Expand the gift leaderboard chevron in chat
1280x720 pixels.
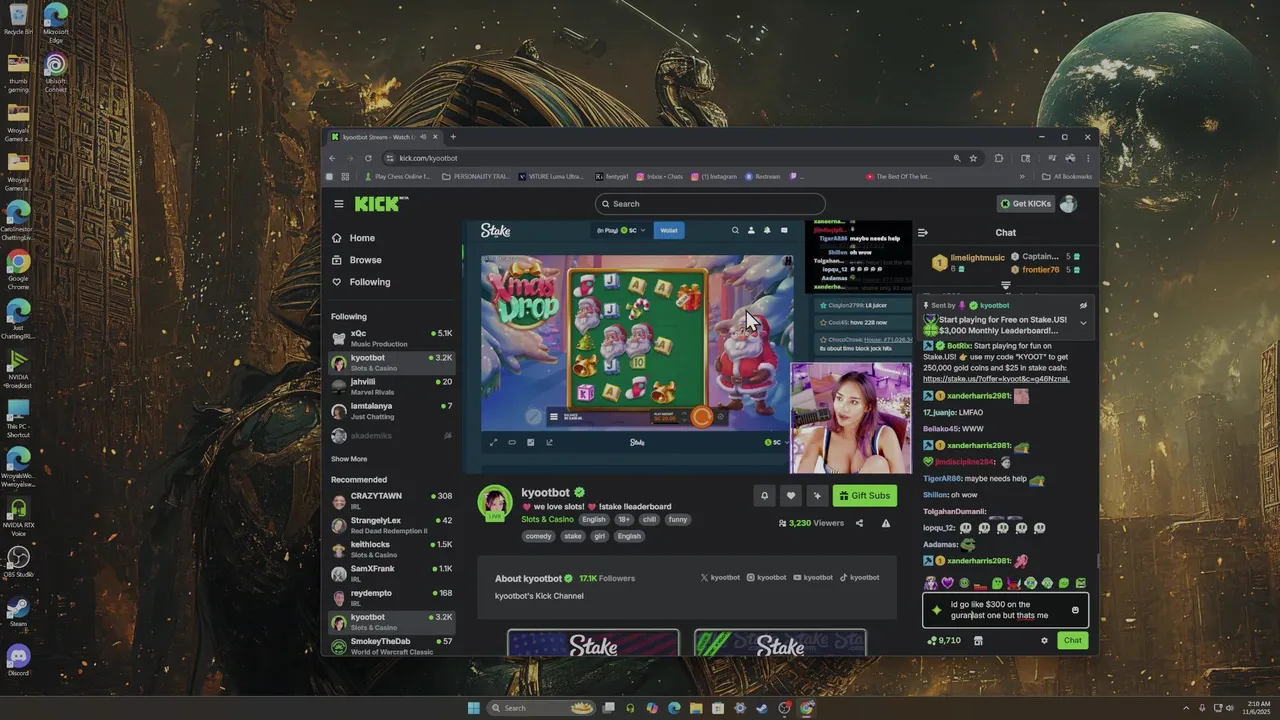pyautogui.click(x=1005, y=285)
